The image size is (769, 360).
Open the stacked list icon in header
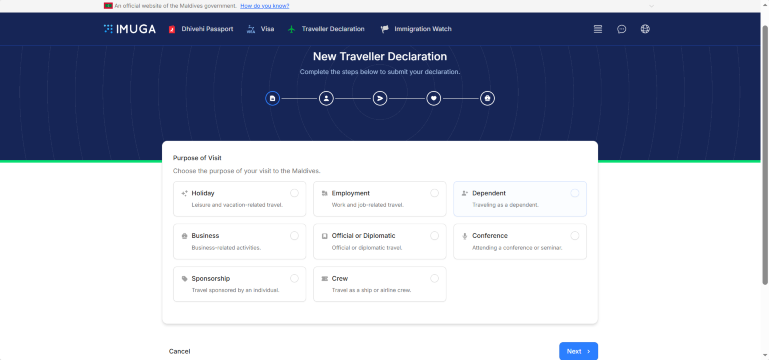click(x=598, y=29)
